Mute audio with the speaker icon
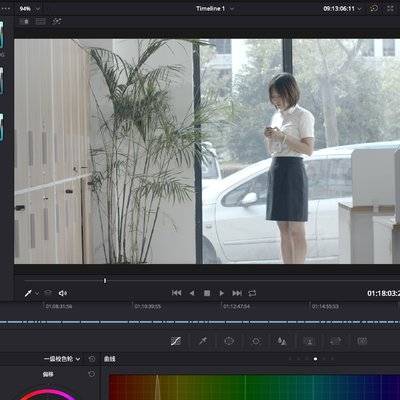The width and height of the screenshot is (400, 400). 63,293
